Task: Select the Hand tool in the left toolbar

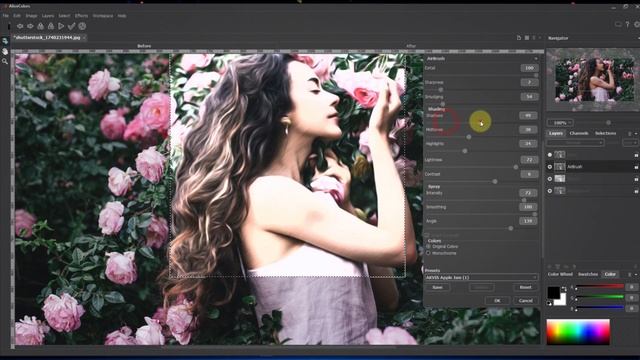Action: pos(5,51)
